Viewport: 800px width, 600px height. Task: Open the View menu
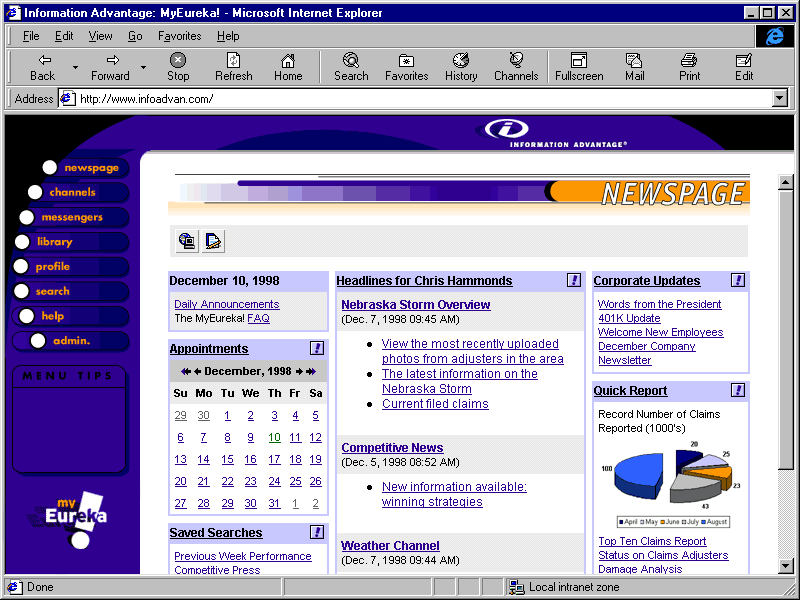tap(100, 36)
